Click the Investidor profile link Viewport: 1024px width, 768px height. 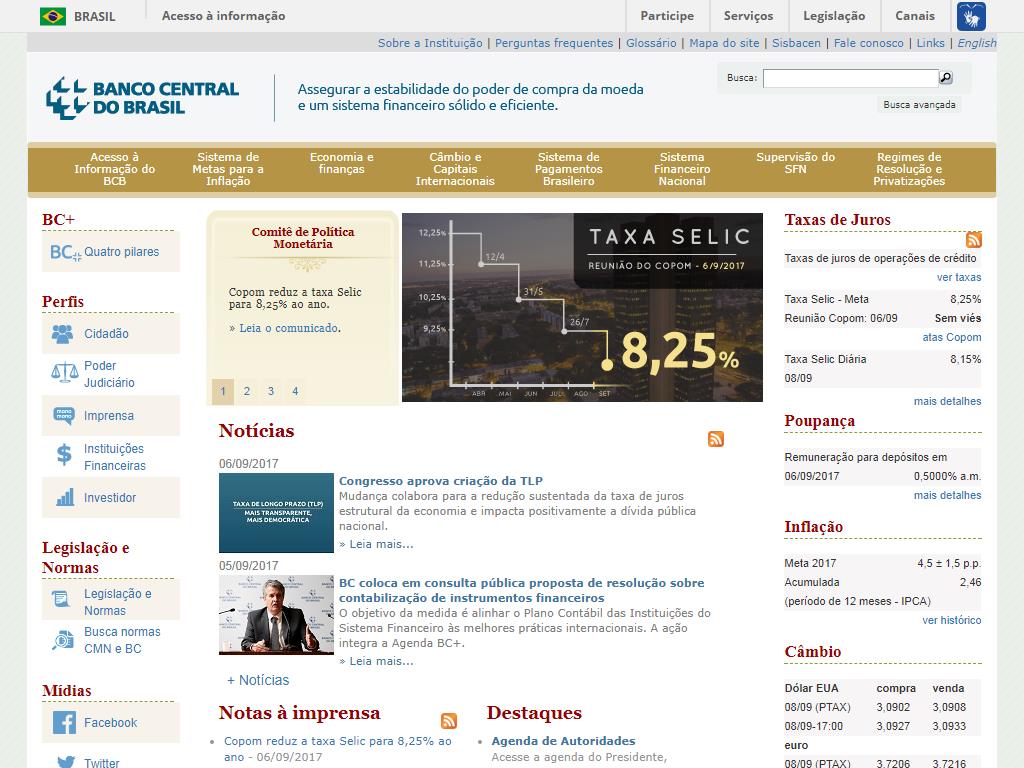[x=110, y=498]
